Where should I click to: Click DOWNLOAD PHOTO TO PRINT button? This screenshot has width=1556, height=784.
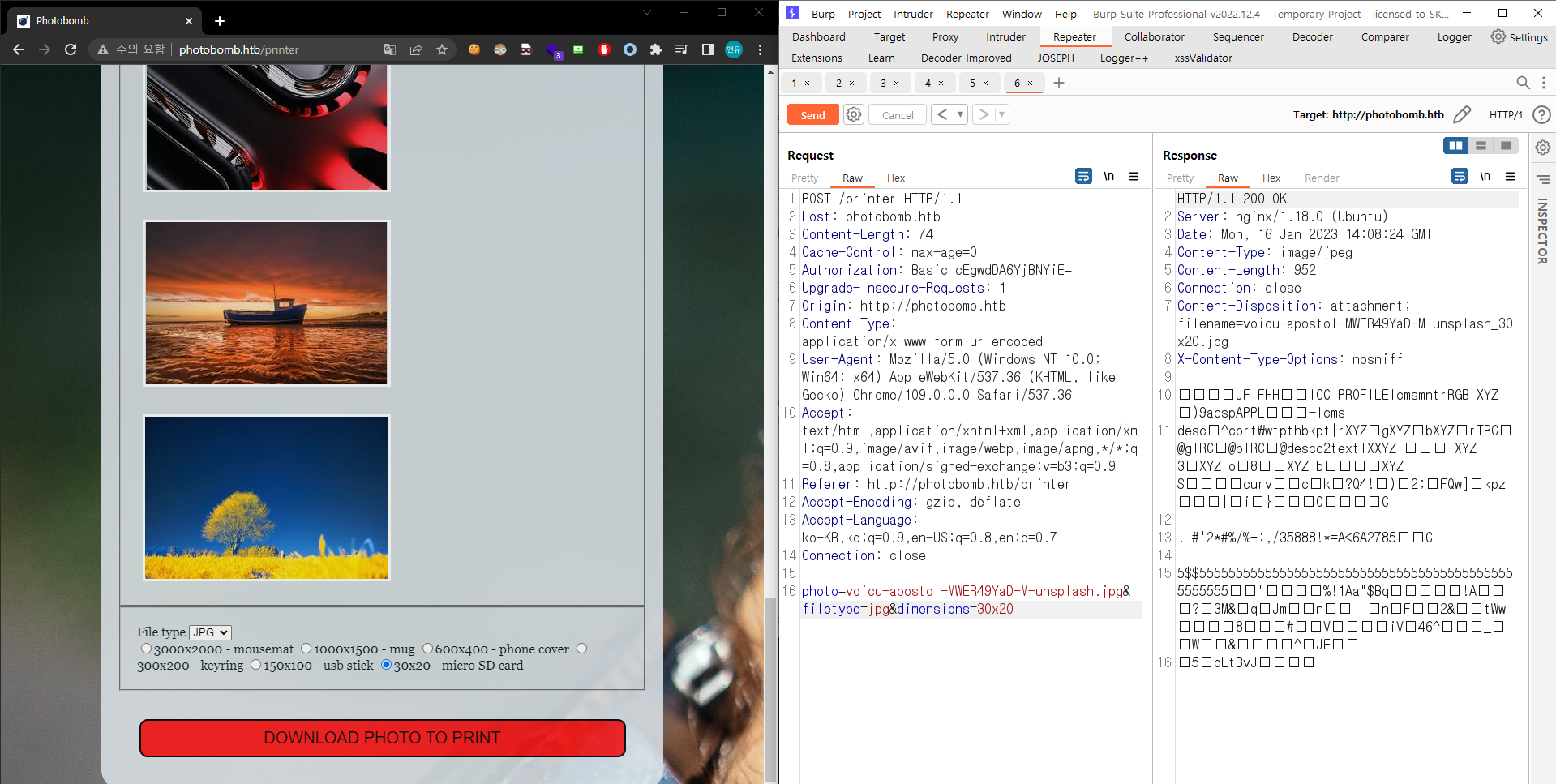(x=382, y=738)
